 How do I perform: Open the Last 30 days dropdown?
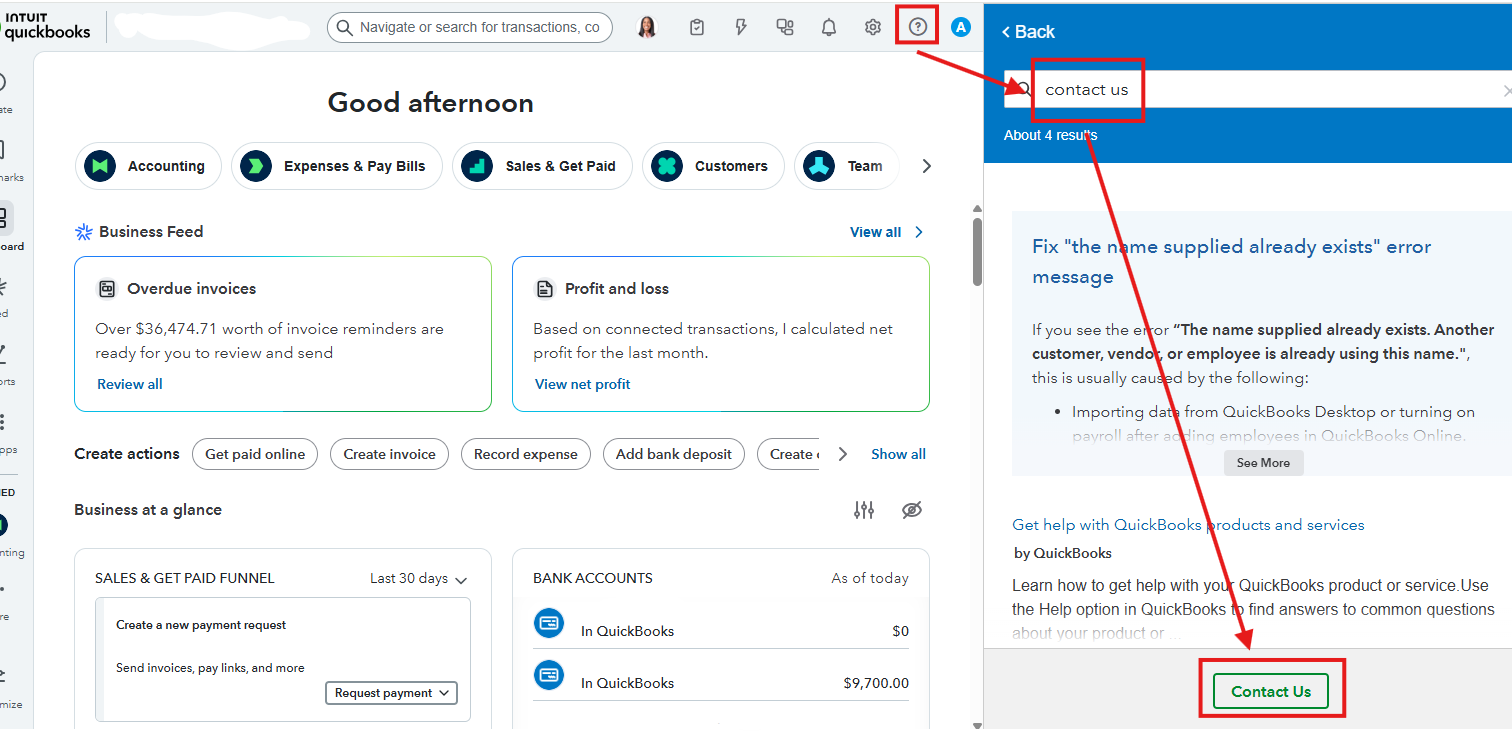pos(418,578)
